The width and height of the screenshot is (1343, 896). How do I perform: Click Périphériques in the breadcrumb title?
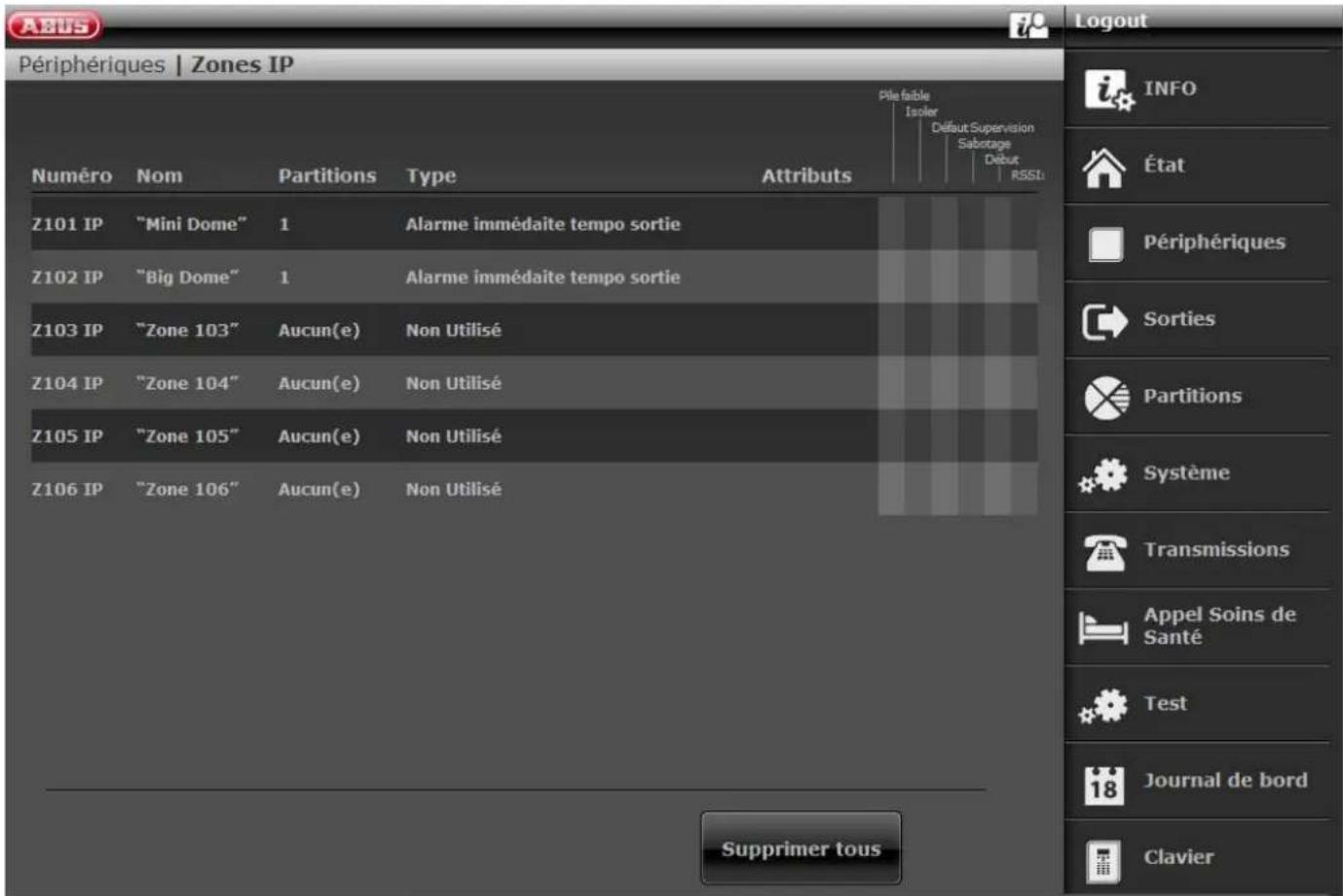92,65
